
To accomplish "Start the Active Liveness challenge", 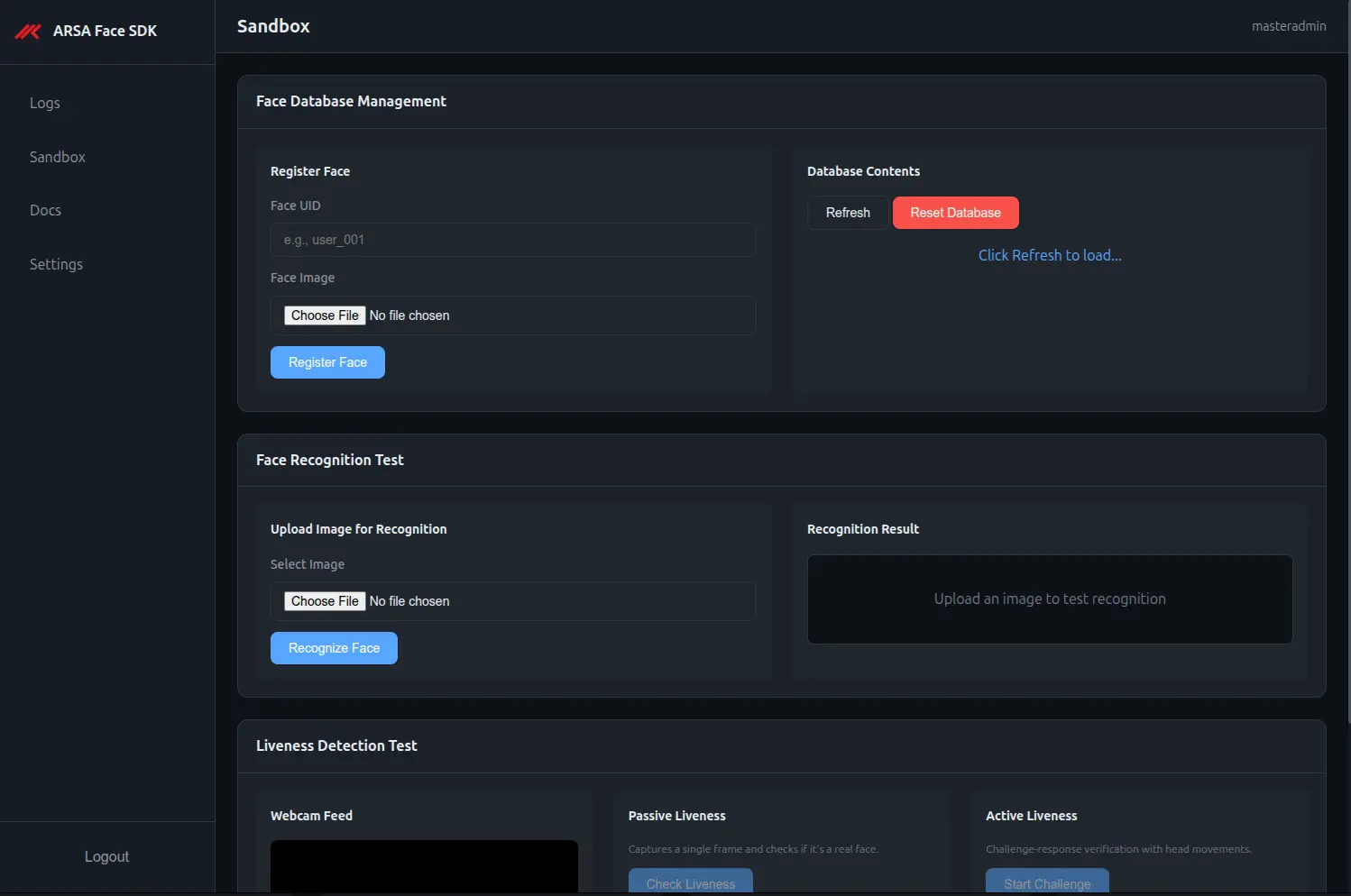I will click(1046, 883).
